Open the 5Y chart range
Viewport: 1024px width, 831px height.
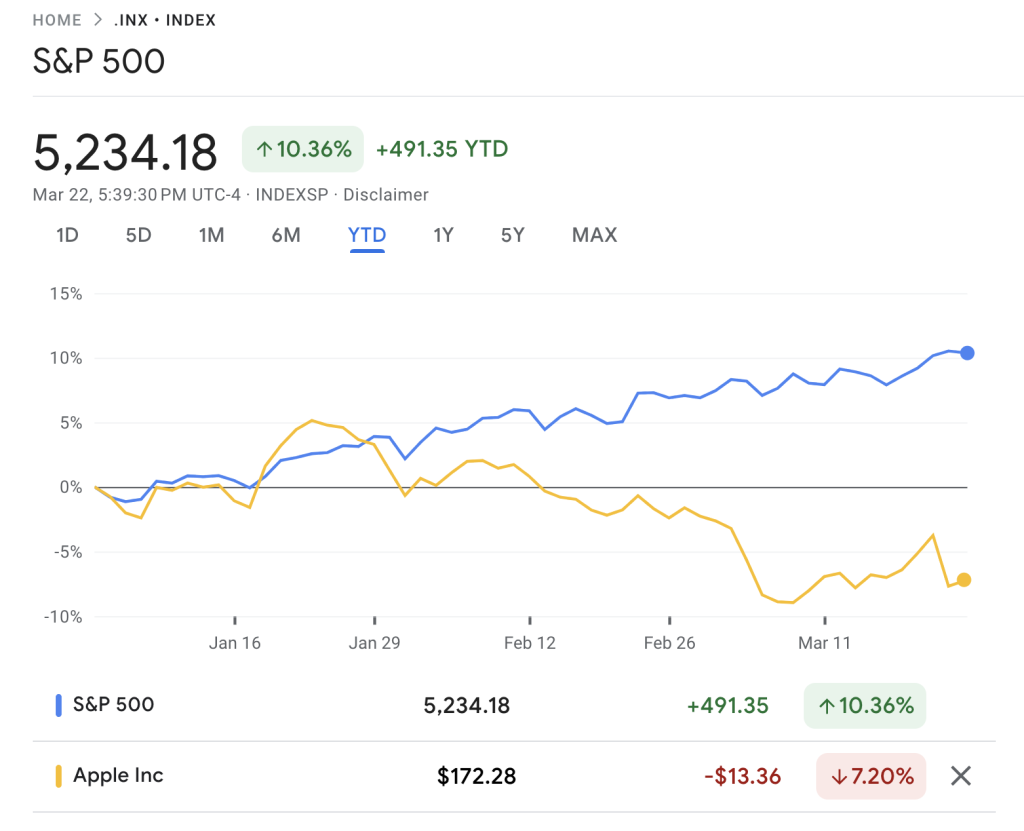click(512, 236)
